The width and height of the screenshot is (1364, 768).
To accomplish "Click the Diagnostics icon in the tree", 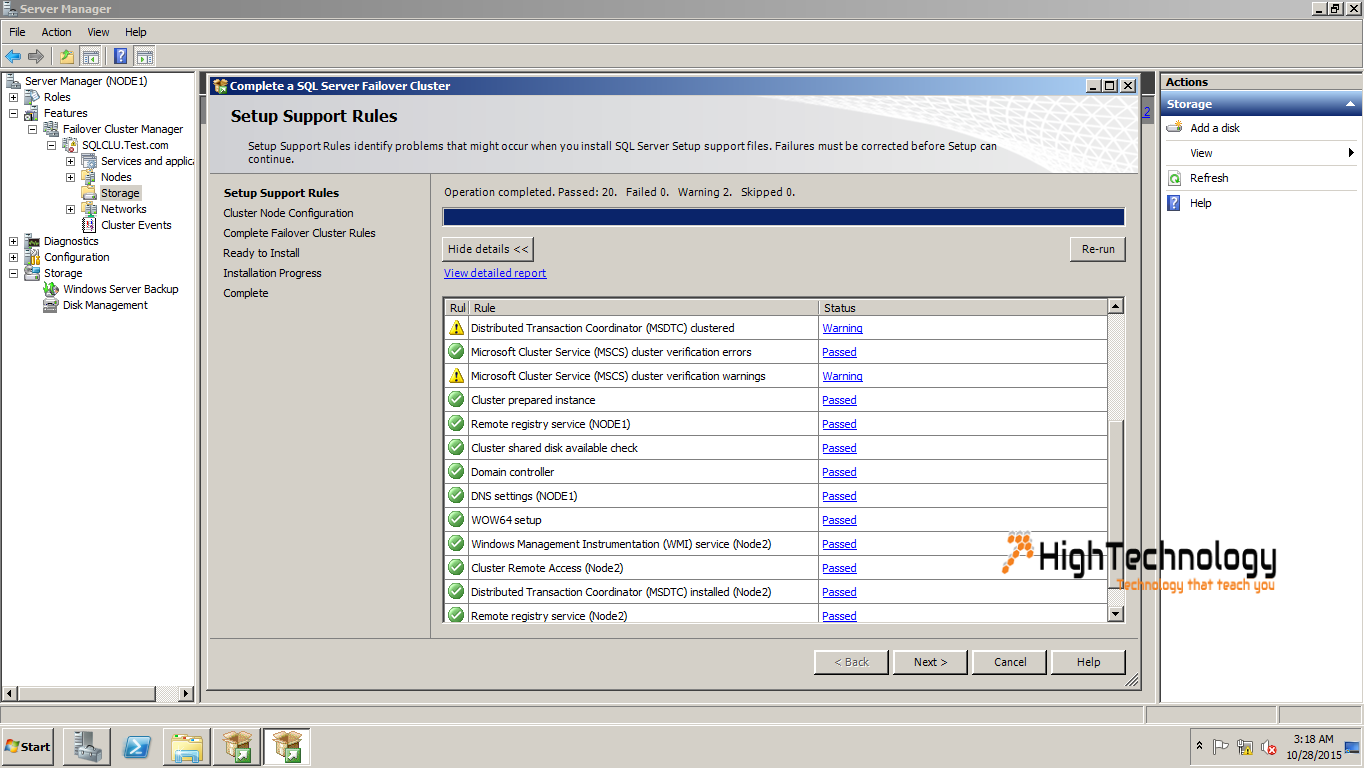I will 33,241.
